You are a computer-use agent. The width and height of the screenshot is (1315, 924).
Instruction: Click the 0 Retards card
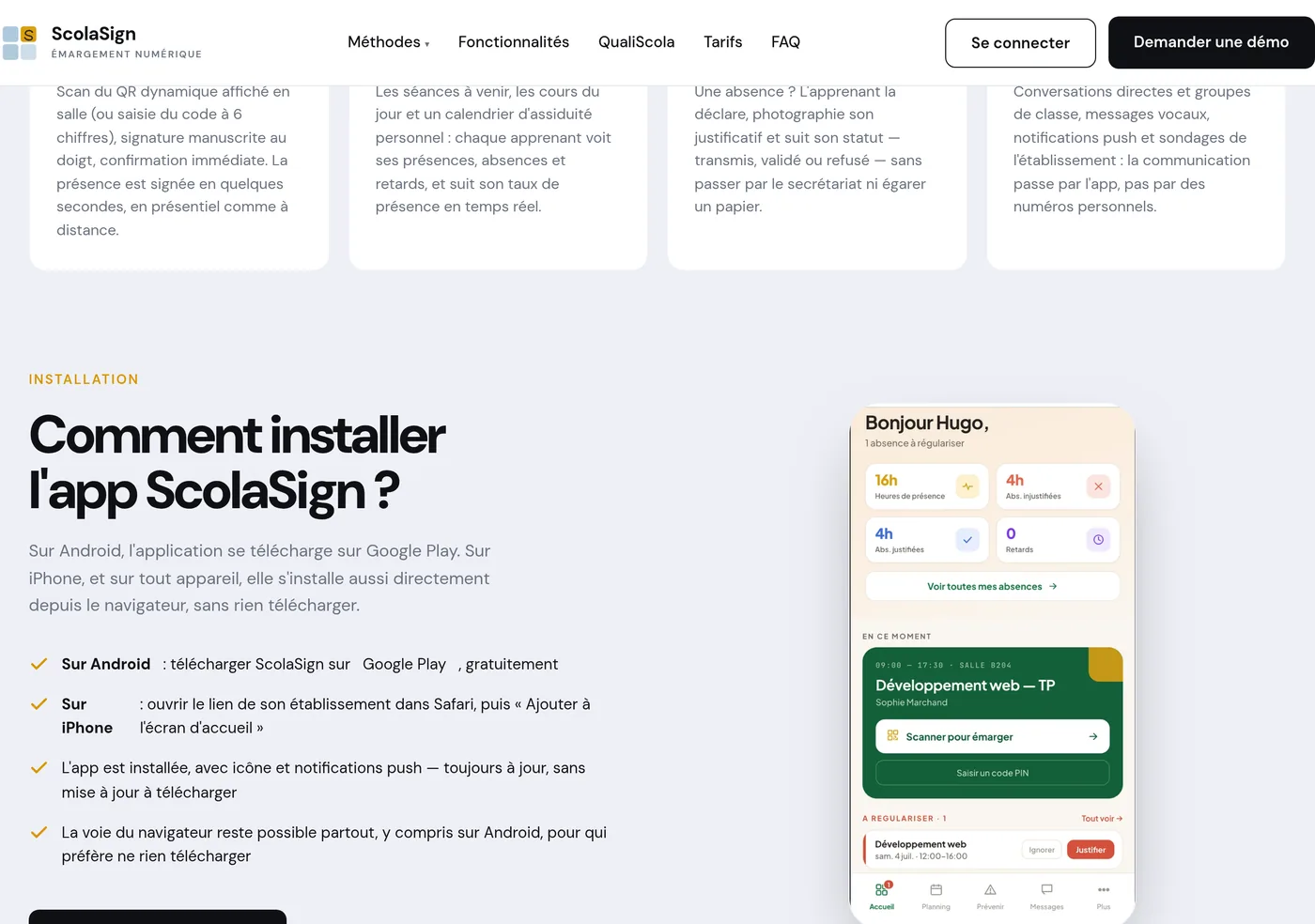(x=1058, y=540)
